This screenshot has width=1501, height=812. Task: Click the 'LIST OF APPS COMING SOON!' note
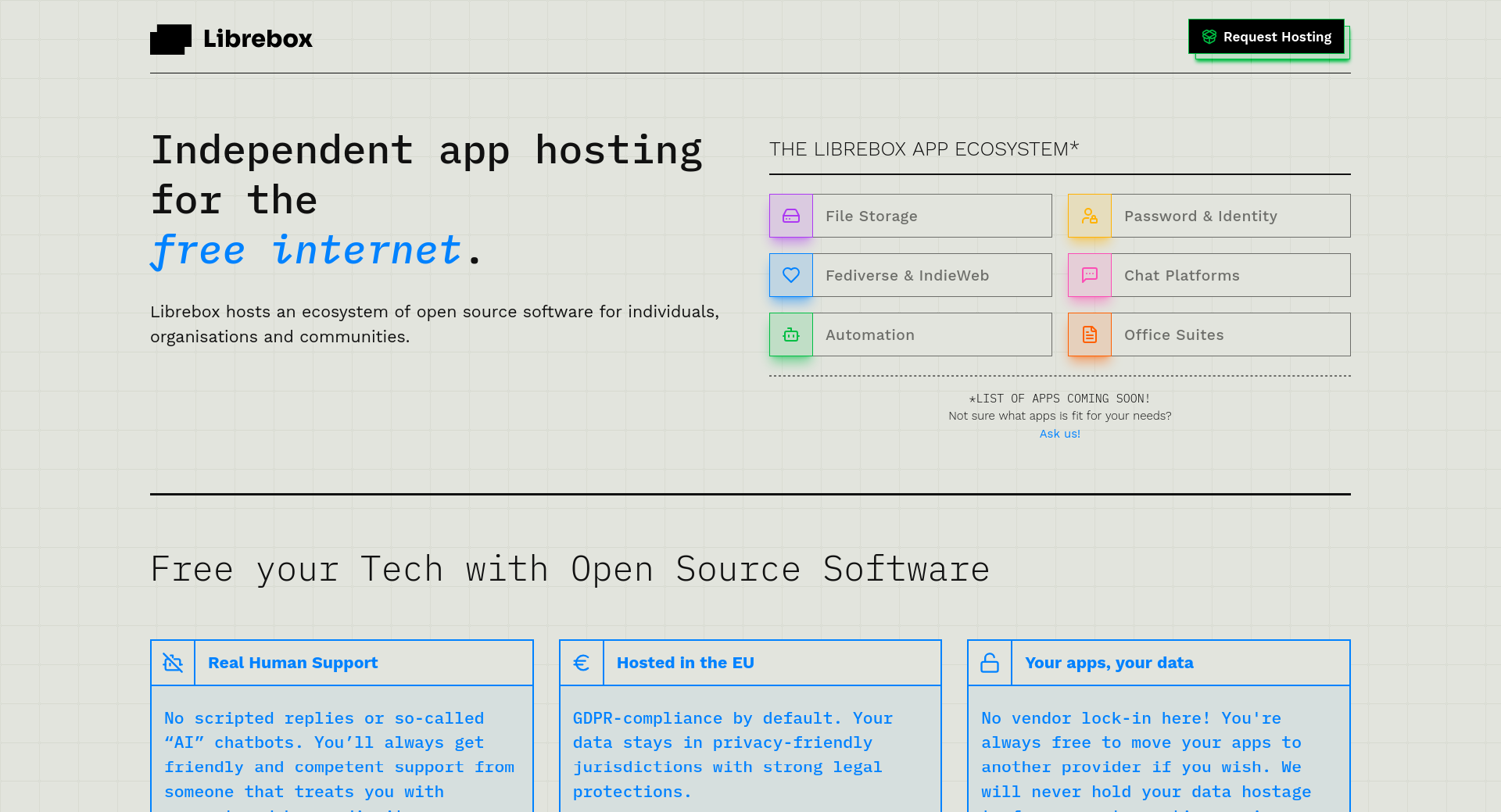tap(1060, 399)
